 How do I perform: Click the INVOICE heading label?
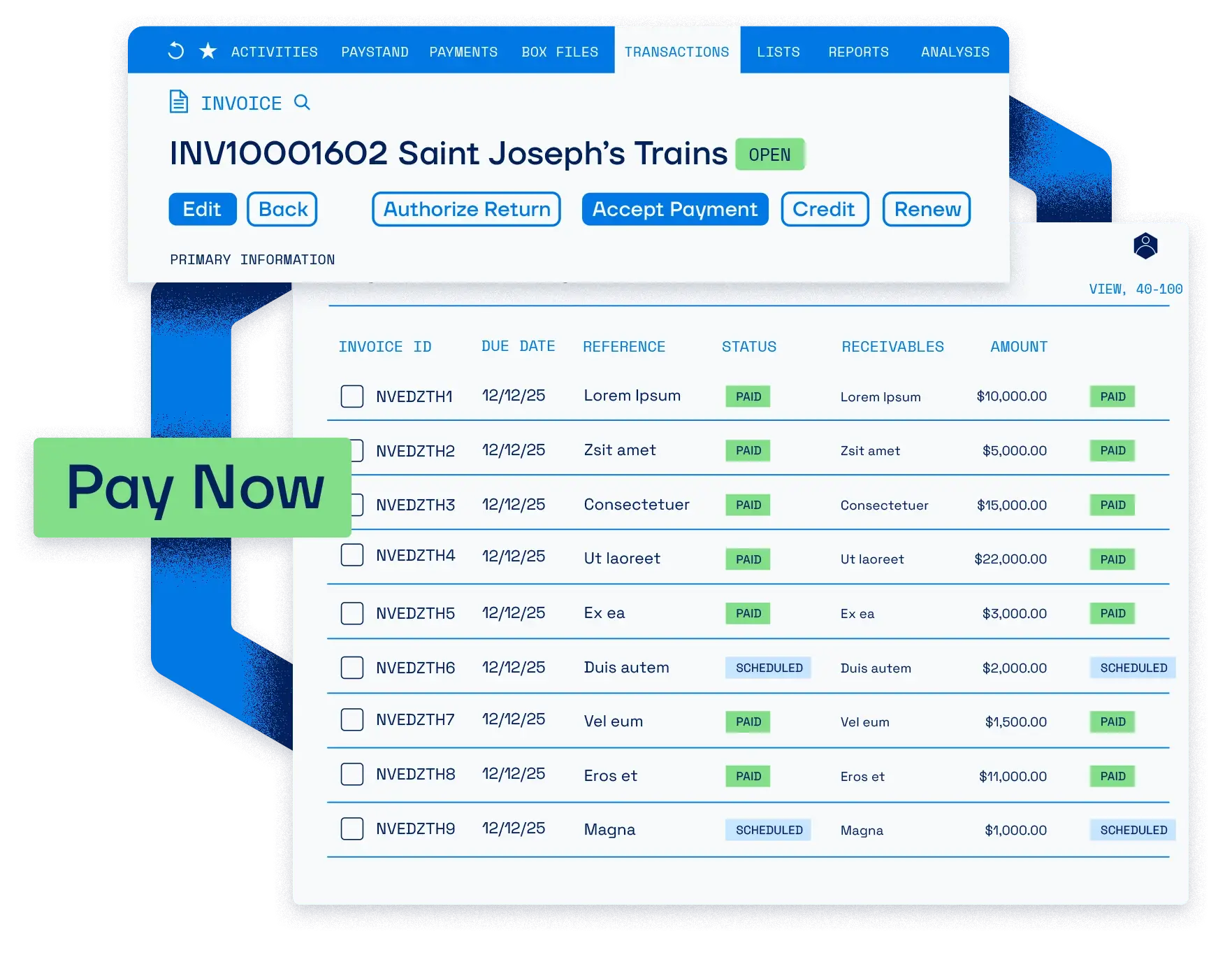241,103
